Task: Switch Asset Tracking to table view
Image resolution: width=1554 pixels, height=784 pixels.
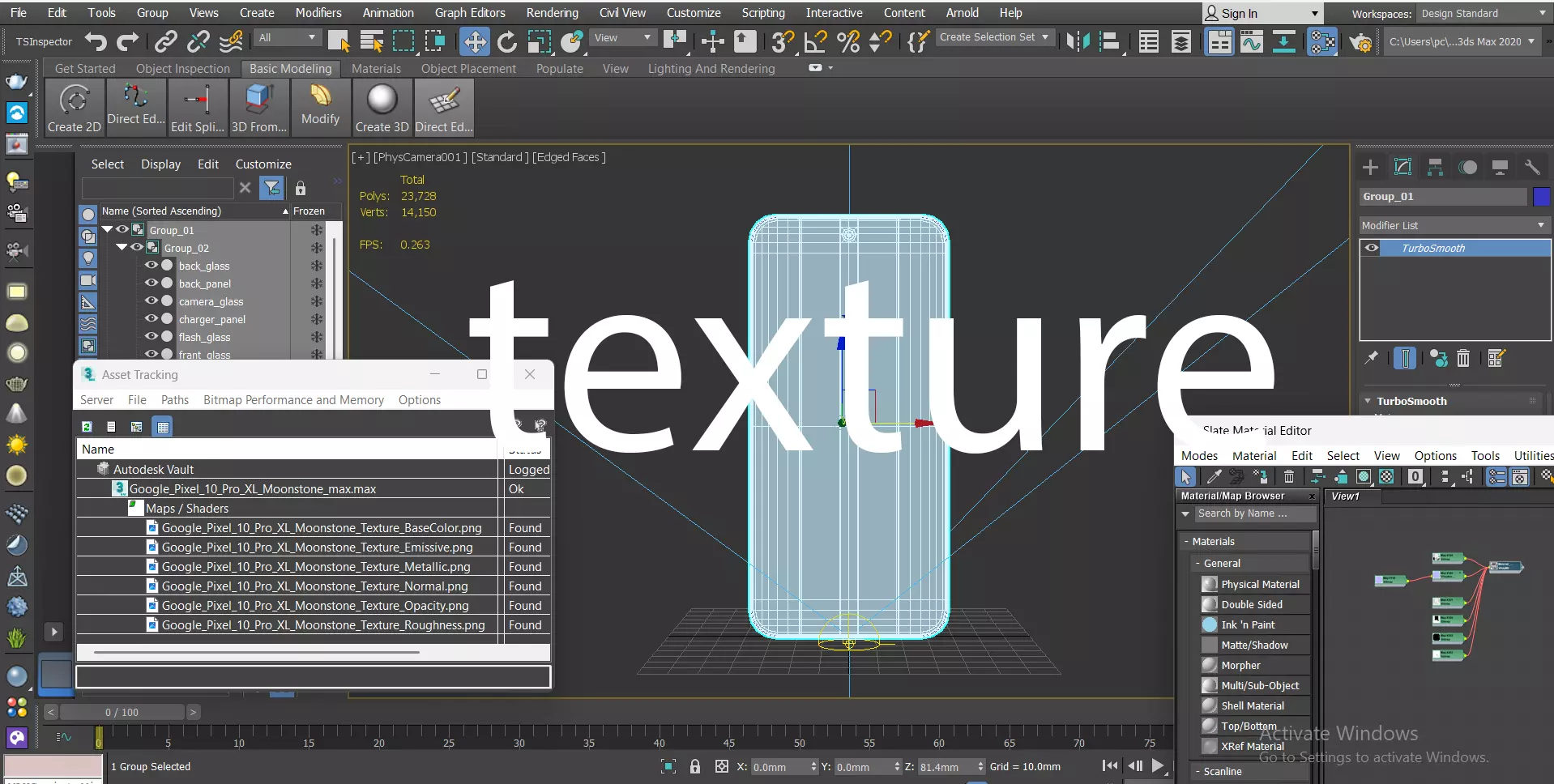Action: (x=163, y=427)
